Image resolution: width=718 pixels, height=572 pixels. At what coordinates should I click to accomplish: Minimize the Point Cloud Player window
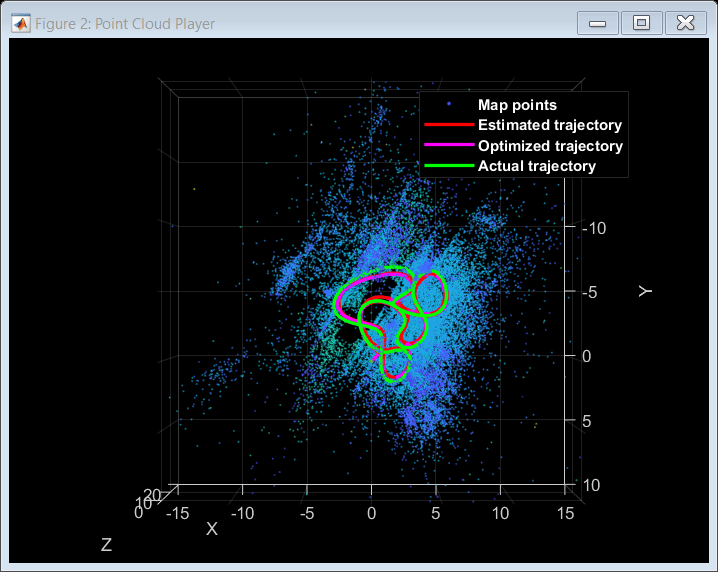[x=598, y=23]
